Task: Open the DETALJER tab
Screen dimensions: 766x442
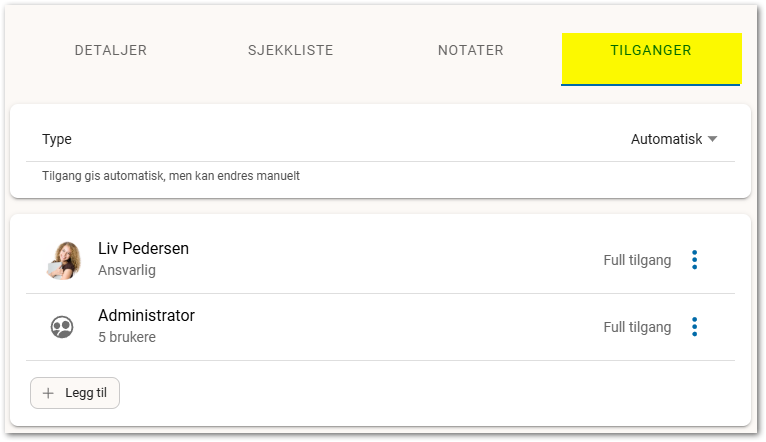Action: [x=110, y=50]
